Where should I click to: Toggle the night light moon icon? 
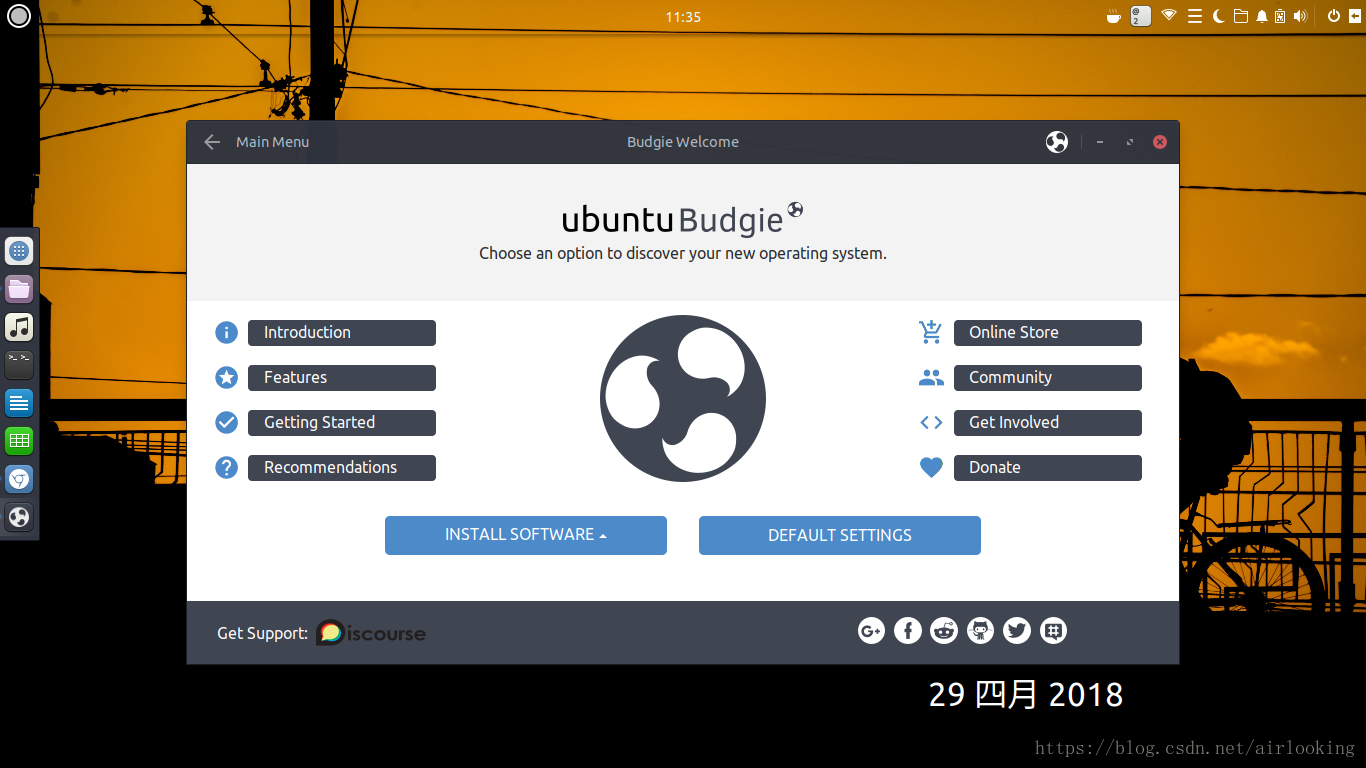[x=1219, y=16]
